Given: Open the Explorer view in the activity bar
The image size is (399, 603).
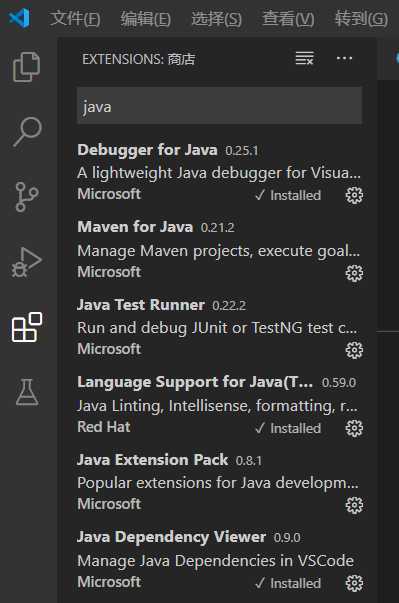Looking at the screenshot, I should coord(27,67).
